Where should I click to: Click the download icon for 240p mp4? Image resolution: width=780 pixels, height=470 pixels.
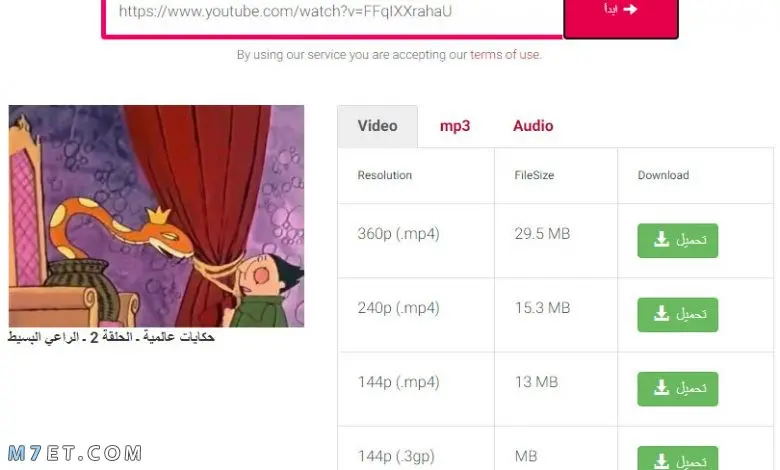[x=661, y=314]
